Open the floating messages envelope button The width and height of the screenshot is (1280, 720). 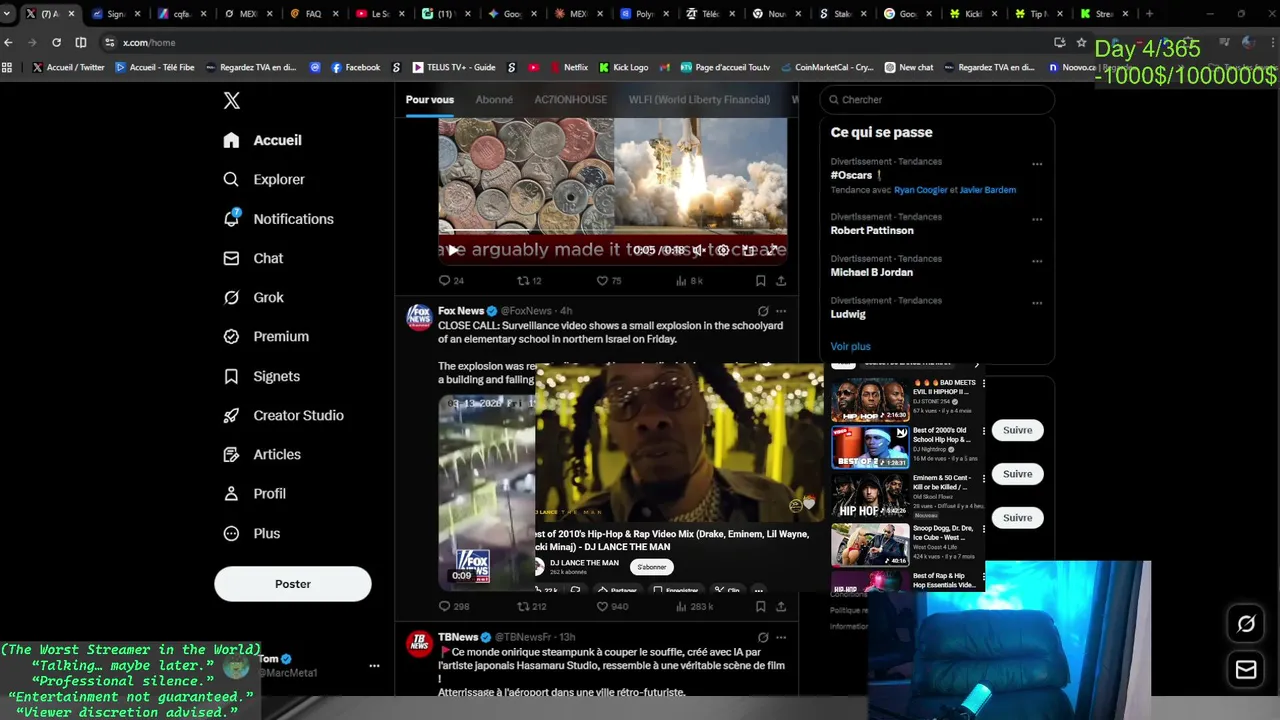(x=1246, y=670)
